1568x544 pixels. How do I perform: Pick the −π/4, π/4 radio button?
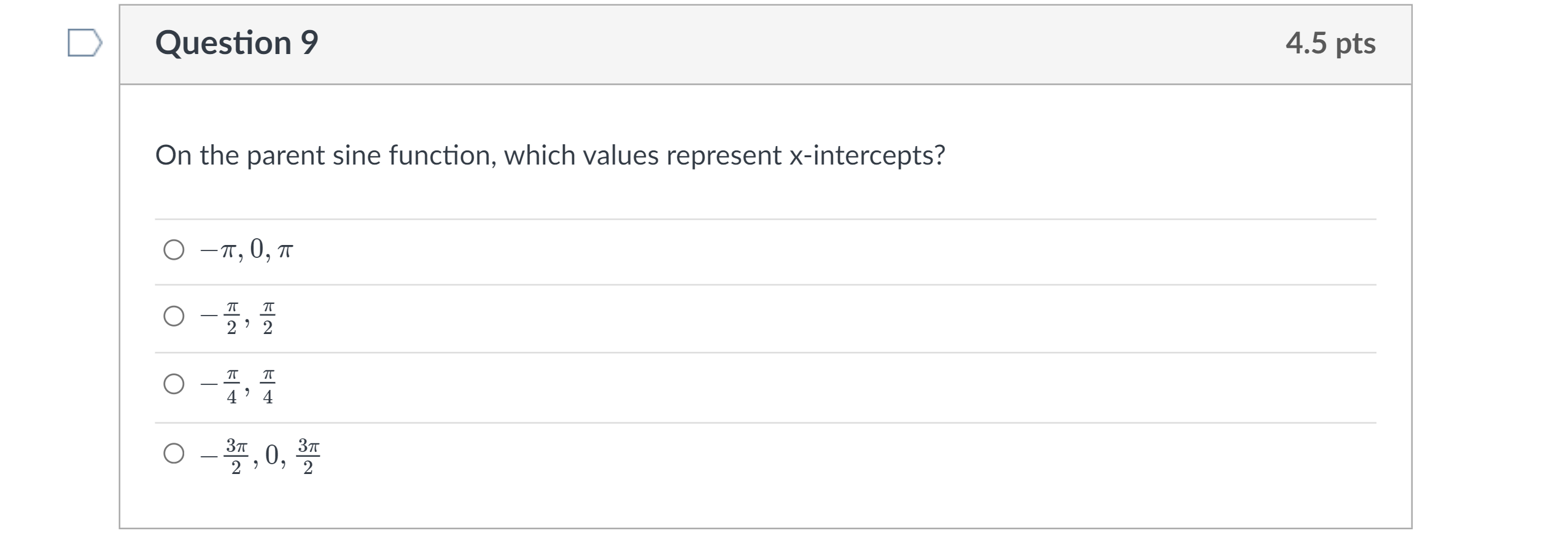pyautogui.click(x=174, y=384)
